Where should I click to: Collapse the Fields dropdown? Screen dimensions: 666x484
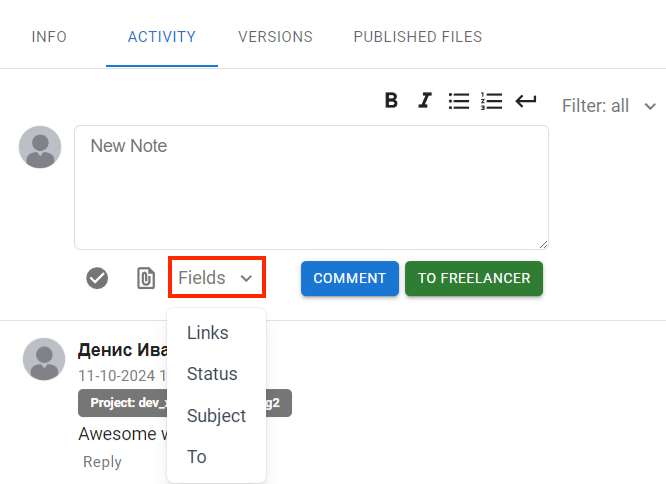[216, 278]
